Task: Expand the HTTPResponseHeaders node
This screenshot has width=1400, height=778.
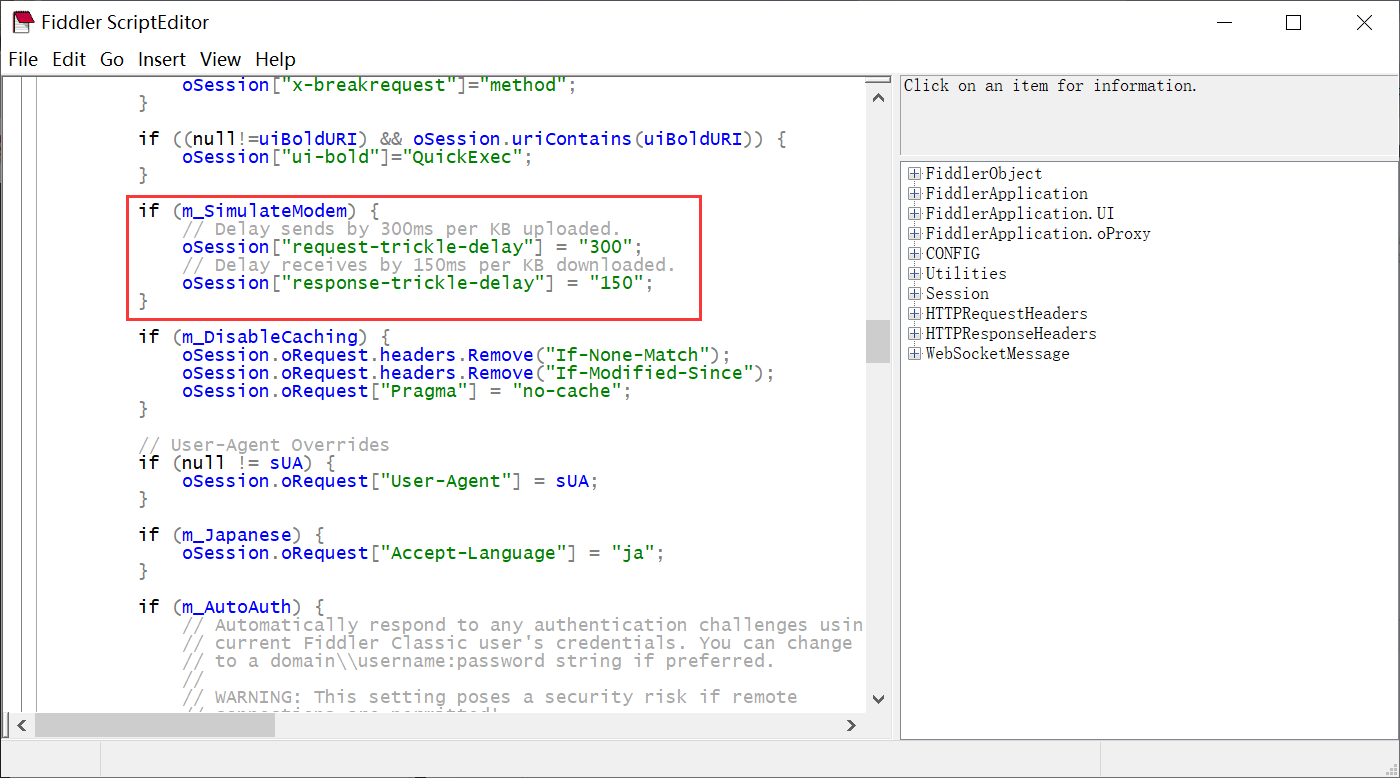Action: click(914, 334)
